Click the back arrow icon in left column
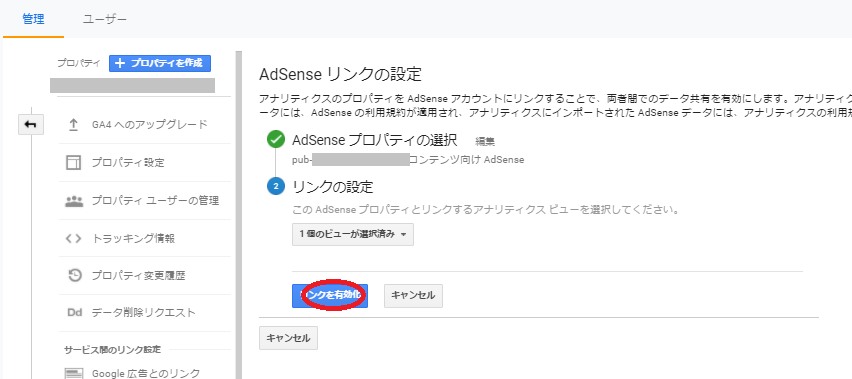852x379 pixels. [31, 125]
